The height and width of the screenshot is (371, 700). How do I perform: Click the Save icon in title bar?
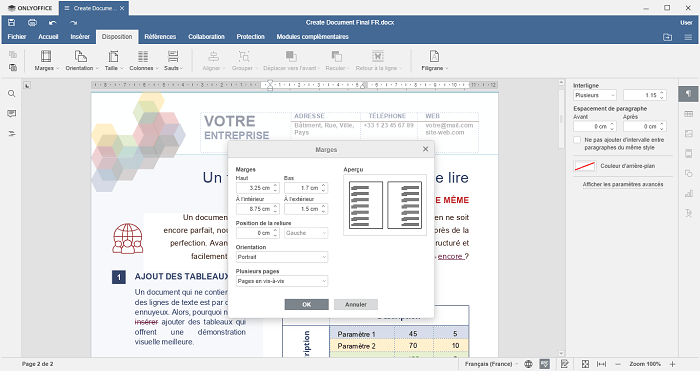pyautogui.click(x=12, y=22)
